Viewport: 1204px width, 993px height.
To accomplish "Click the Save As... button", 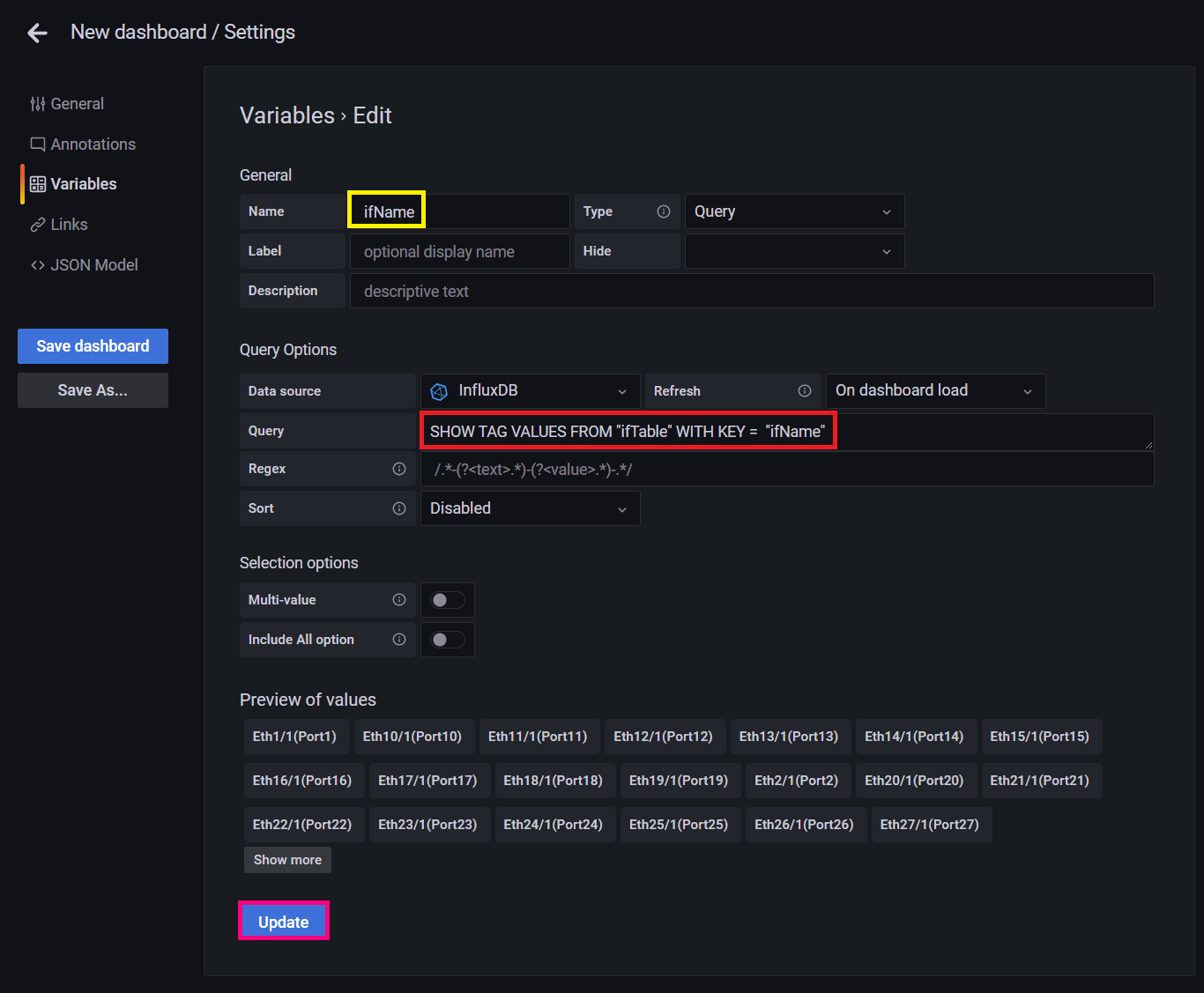I will [93, 390].
